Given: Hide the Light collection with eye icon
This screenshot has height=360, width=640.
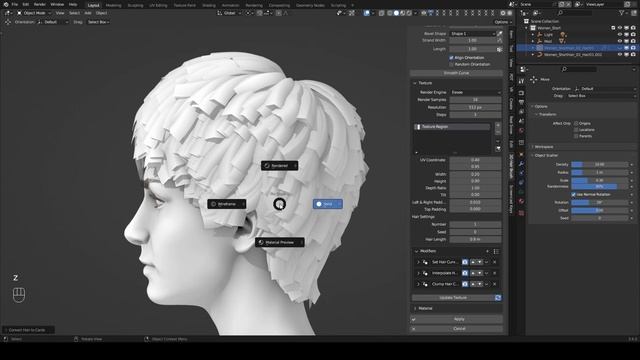Looking at the screenshot, I should pyautogui.click(x=620, y=35).
